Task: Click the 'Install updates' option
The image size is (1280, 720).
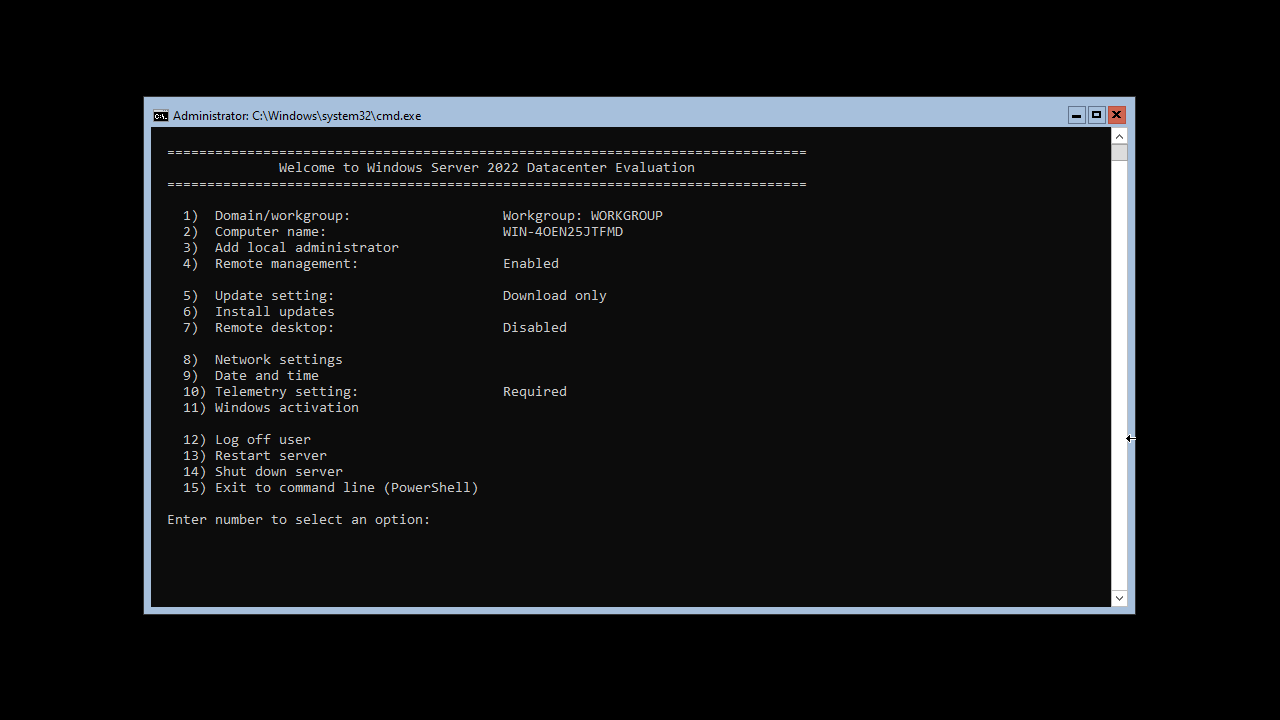Action: click(x=259, y=312)
